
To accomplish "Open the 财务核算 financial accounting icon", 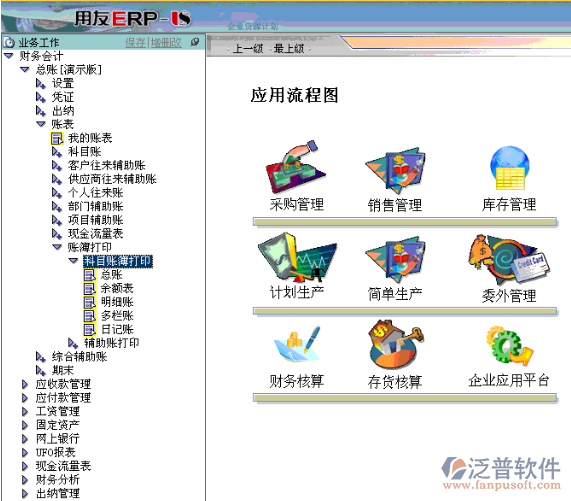I will click(297, 344).
